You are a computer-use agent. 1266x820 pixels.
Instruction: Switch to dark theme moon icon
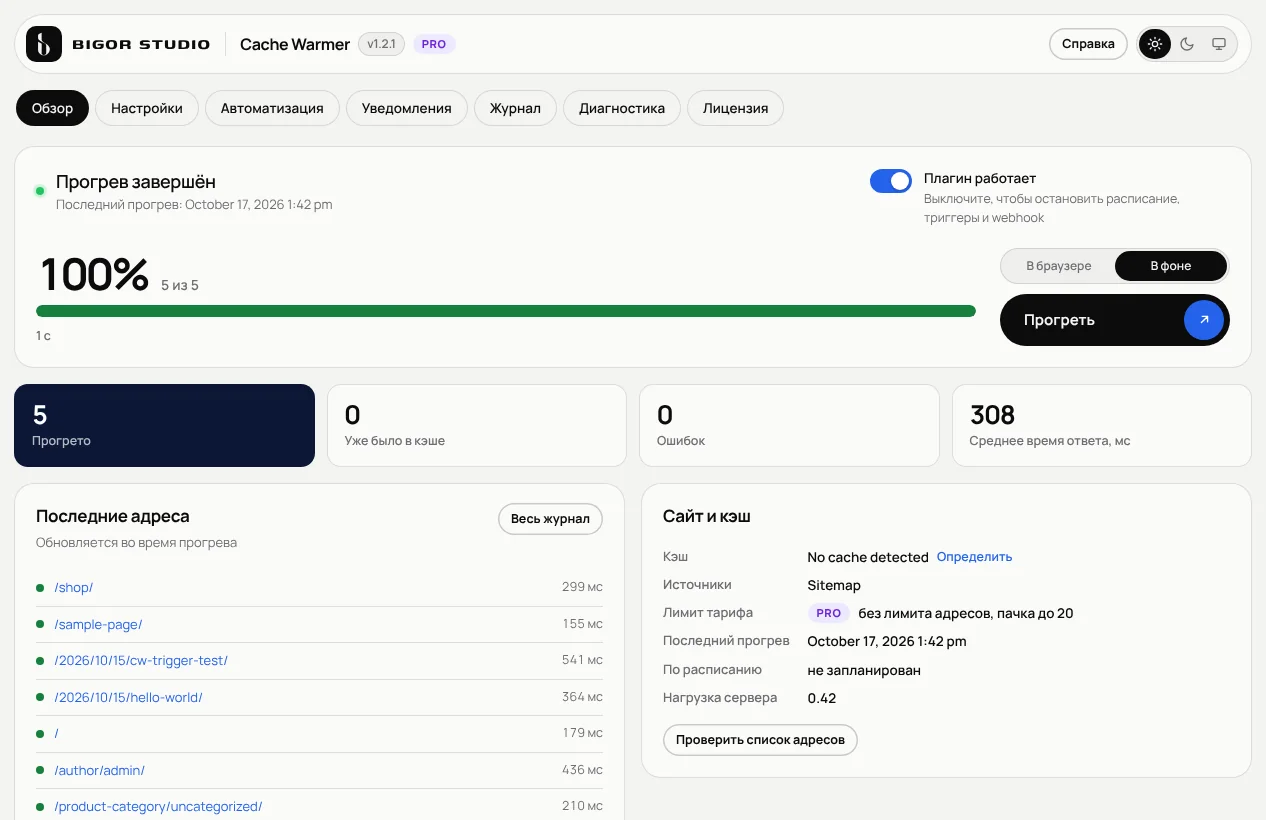point(1187,44)
